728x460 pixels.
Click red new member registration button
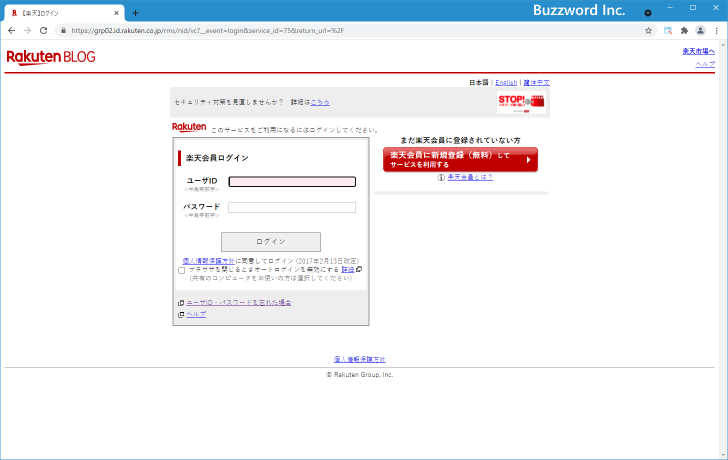[x=460, y=160]
